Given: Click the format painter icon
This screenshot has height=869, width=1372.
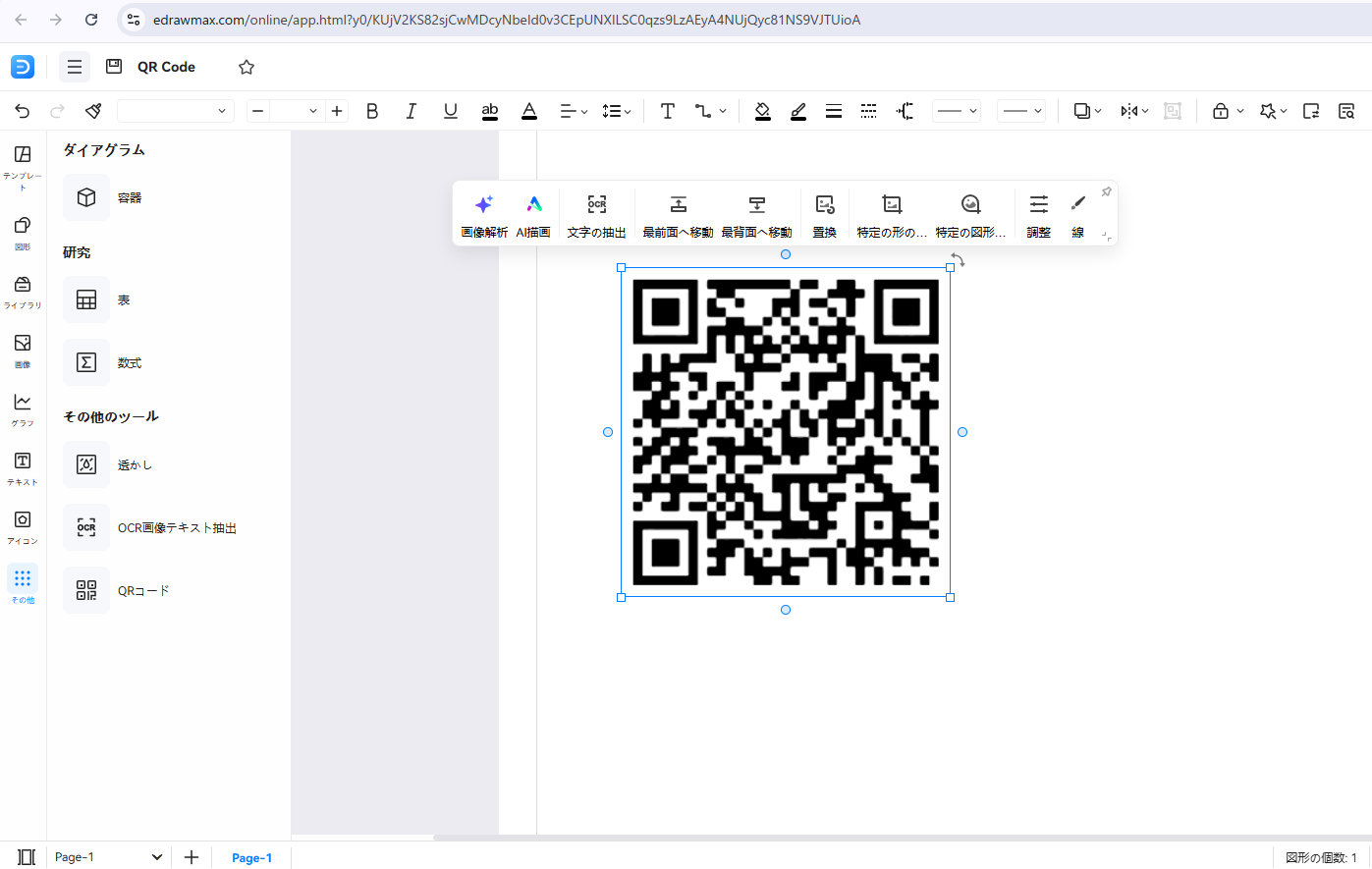Looking at the screenshot, I should [x=93, y=111].
